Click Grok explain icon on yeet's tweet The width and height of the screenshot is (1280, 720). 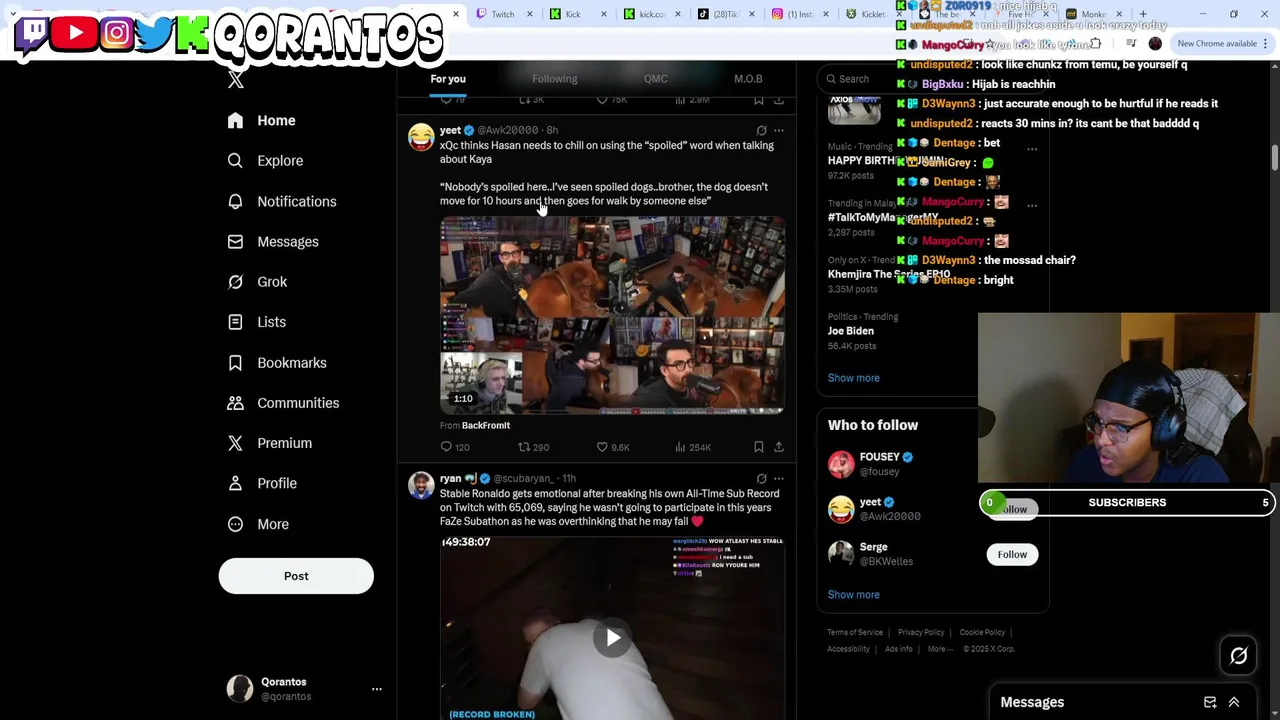[x=761, y=130]
